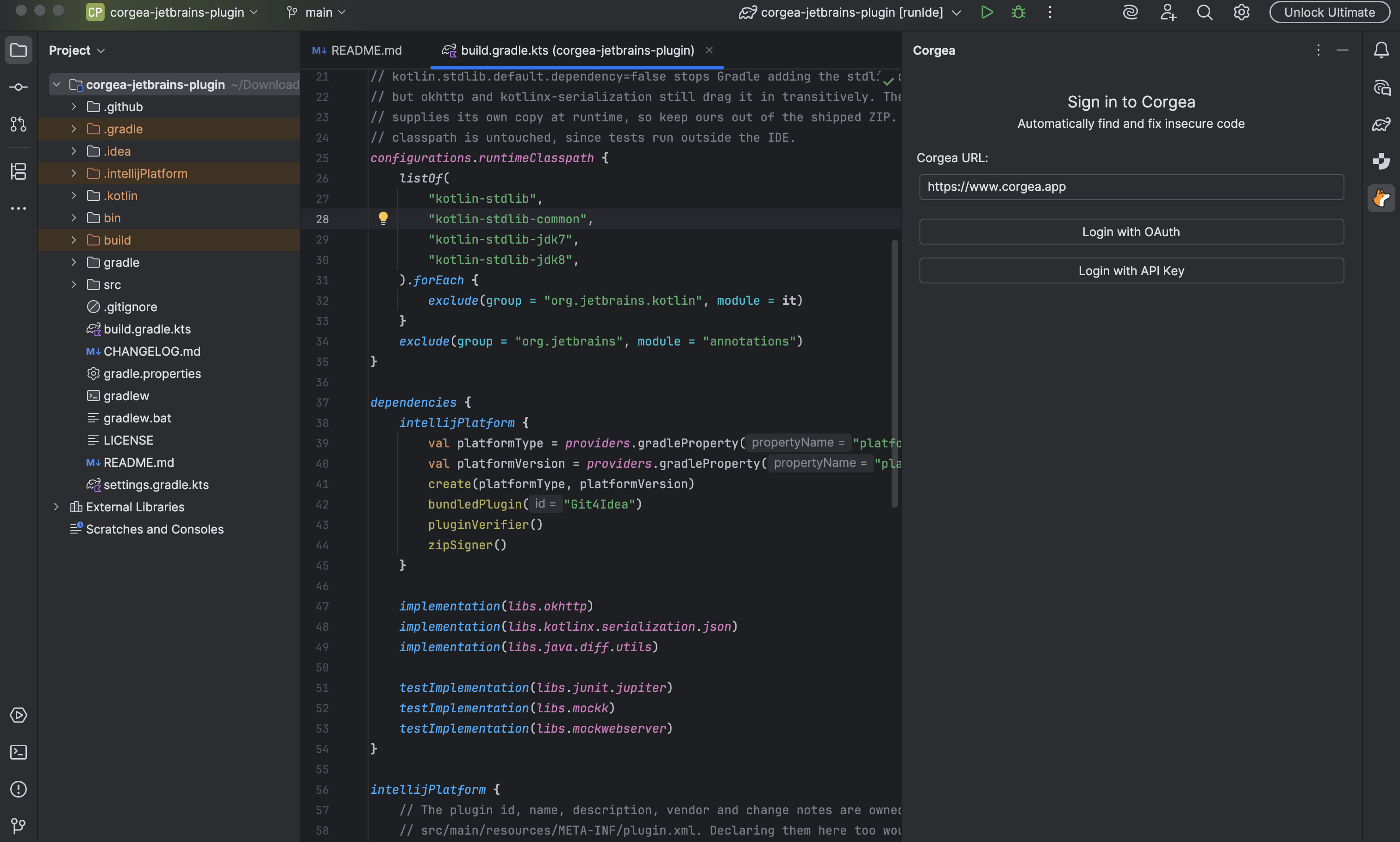1400x842 pixels.
Task: Click Login with API Key button
Action: click(1131, 270)
